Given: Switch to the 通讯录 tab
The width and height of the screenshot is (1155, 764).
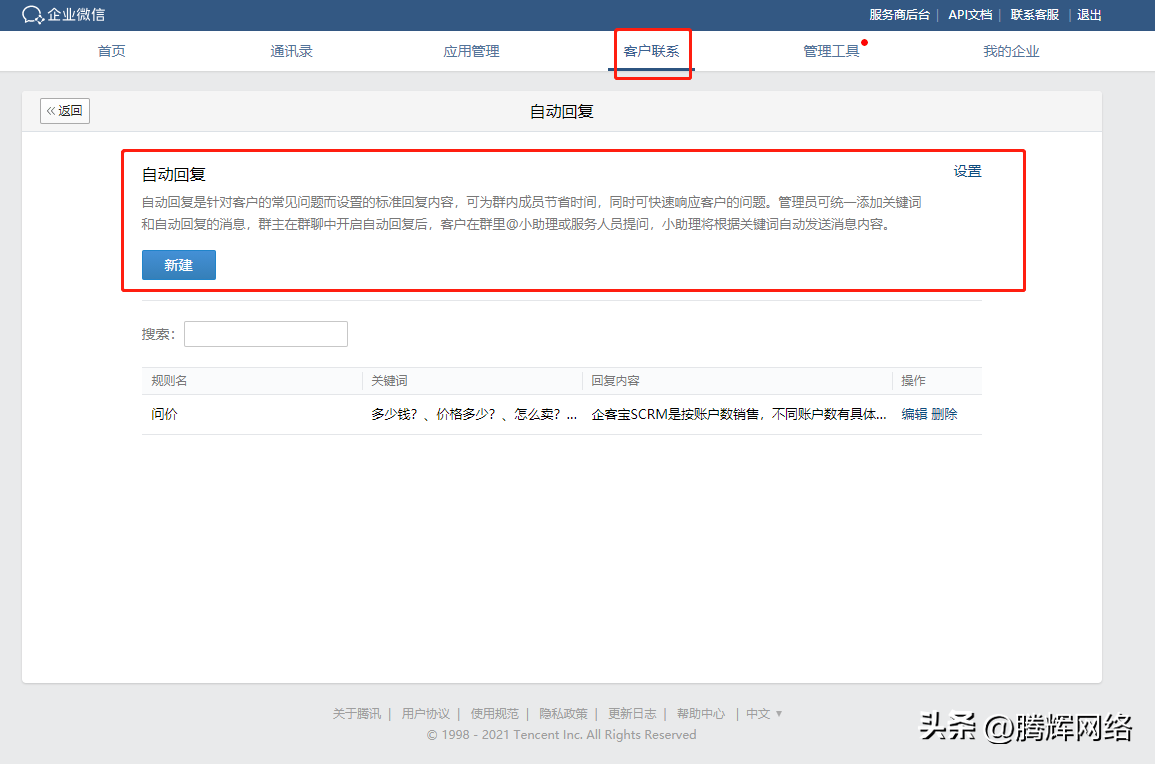Looking at the screenshot, I should click(x=291, y=51).
